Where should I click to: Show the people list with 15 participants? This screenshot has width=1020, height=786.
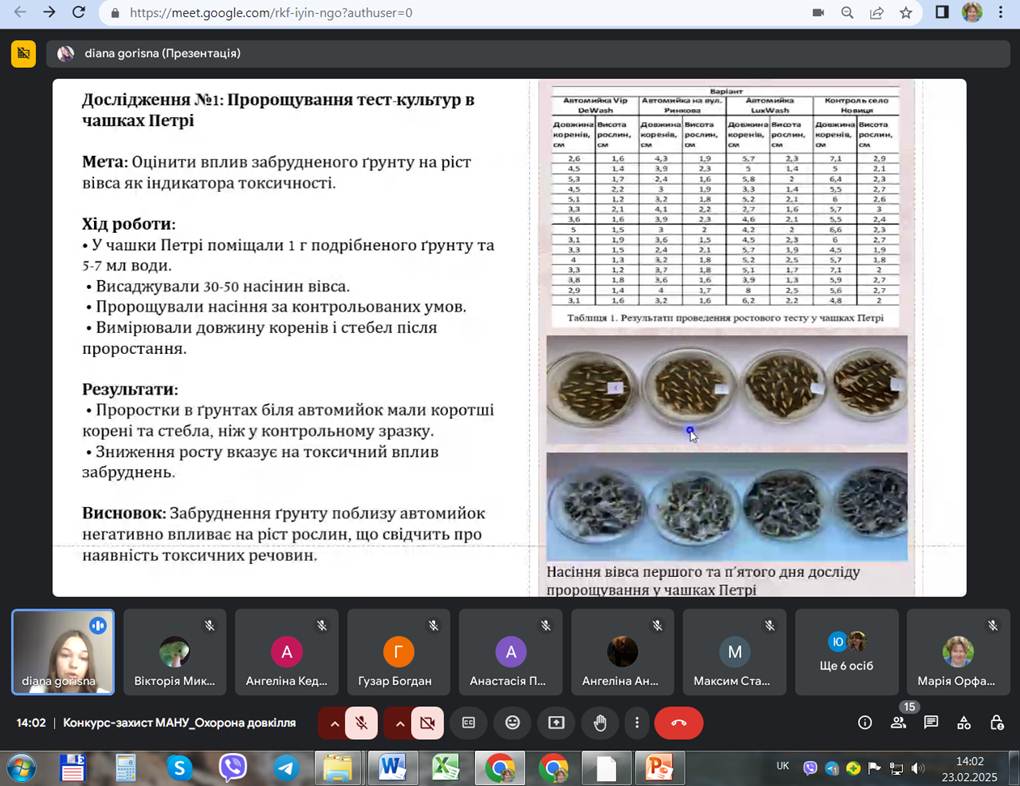point(898,723)
